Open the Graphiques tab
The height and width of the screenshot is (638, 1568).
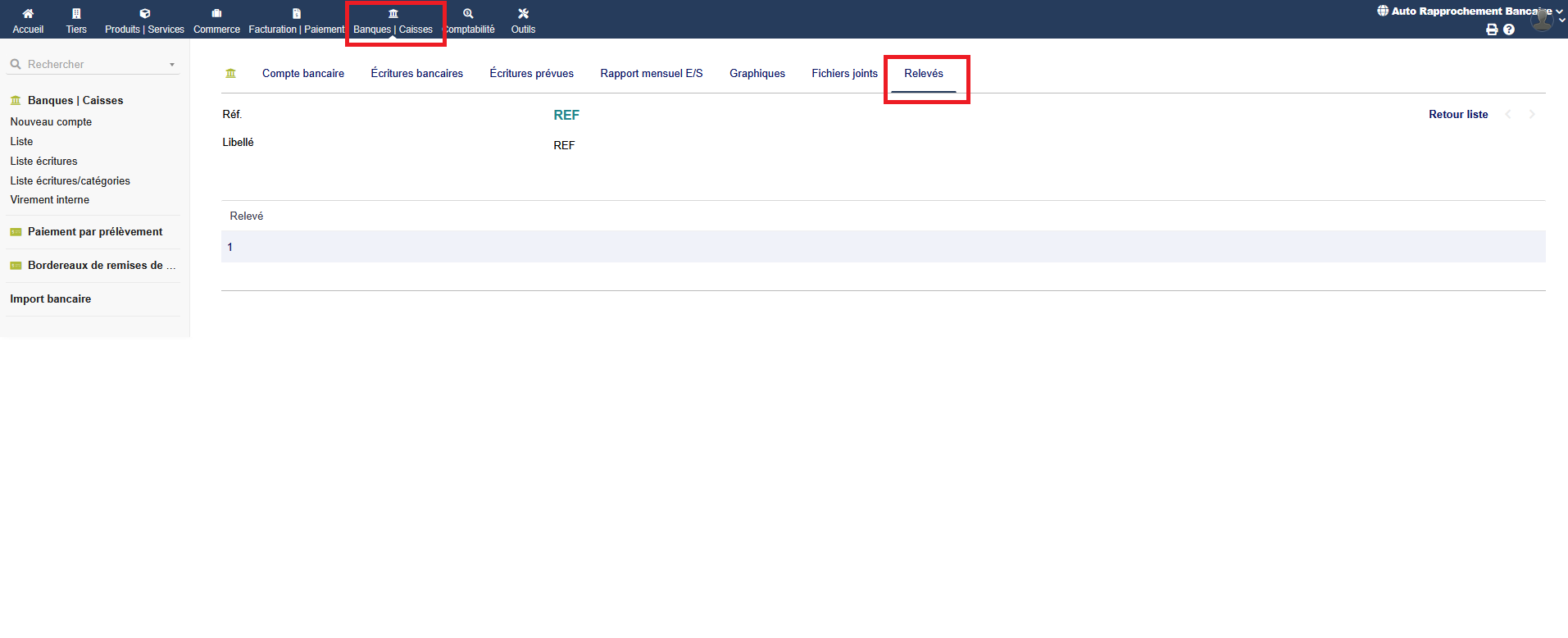[x=757, y=74]
